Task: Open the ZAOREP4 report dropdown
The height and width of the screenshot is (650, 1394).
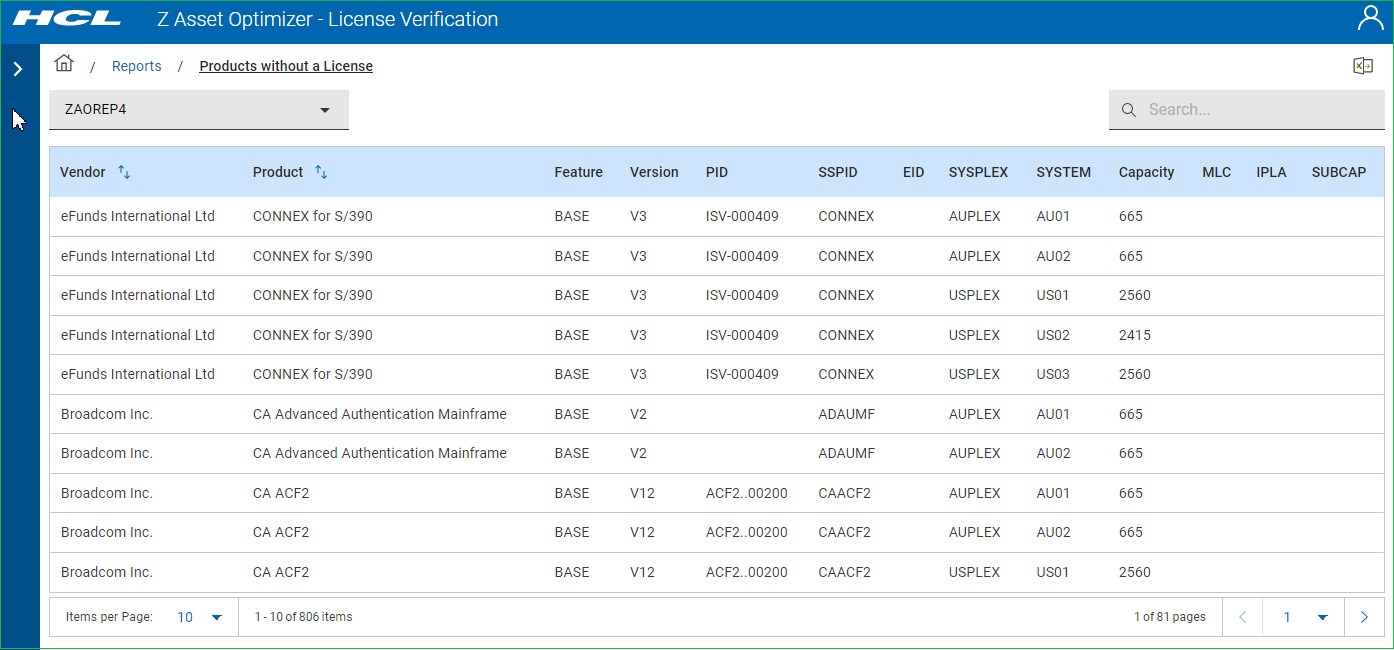Action: [x=199, y=110]
